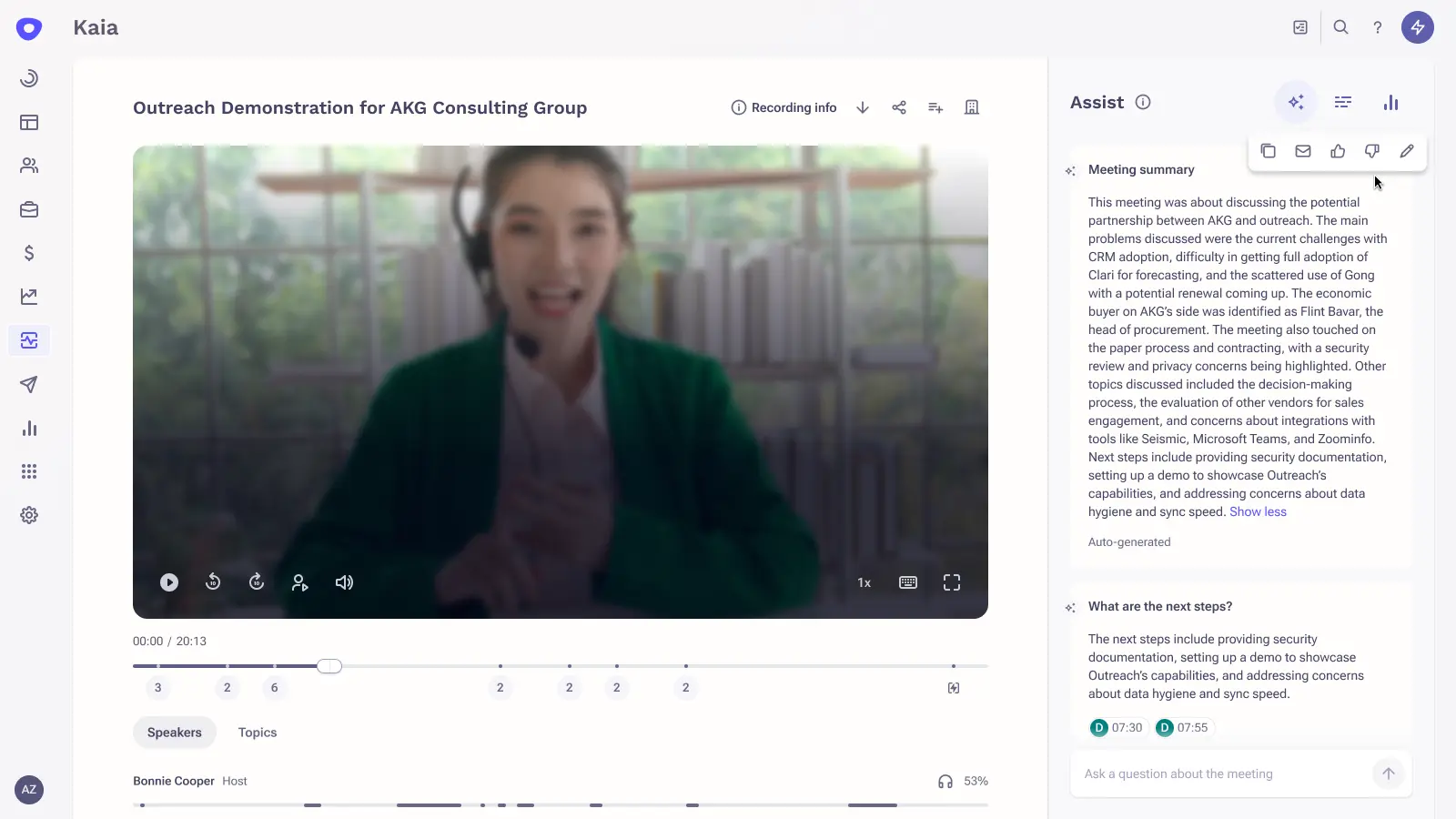Screen dimensions: 1456x819
Task: Open the help question mark icon
Action: [1378, 27]
